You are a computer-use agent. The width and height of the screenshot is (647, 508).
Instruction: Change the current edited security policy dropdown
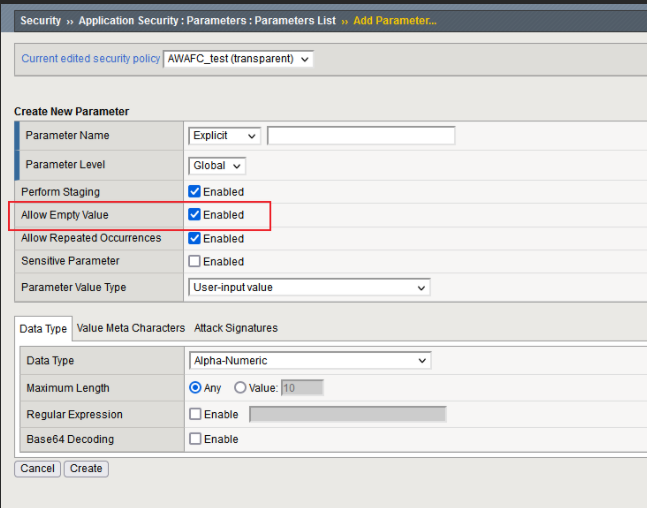pyautogui.click(x=238, y=59)
